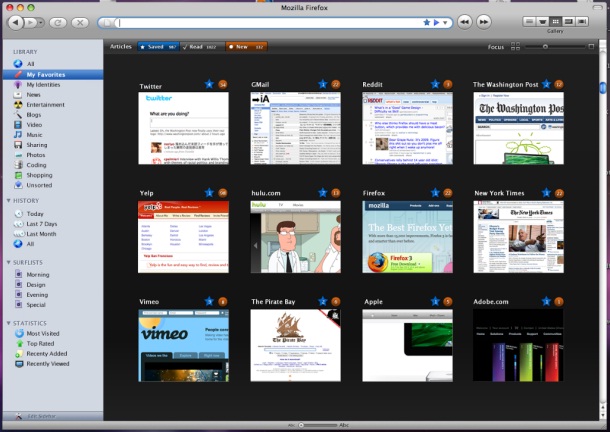The height and width of the screenshot is (432, 610).
Task: Toggle the blue star on Vimeo
Action: (x=209, y=301)
